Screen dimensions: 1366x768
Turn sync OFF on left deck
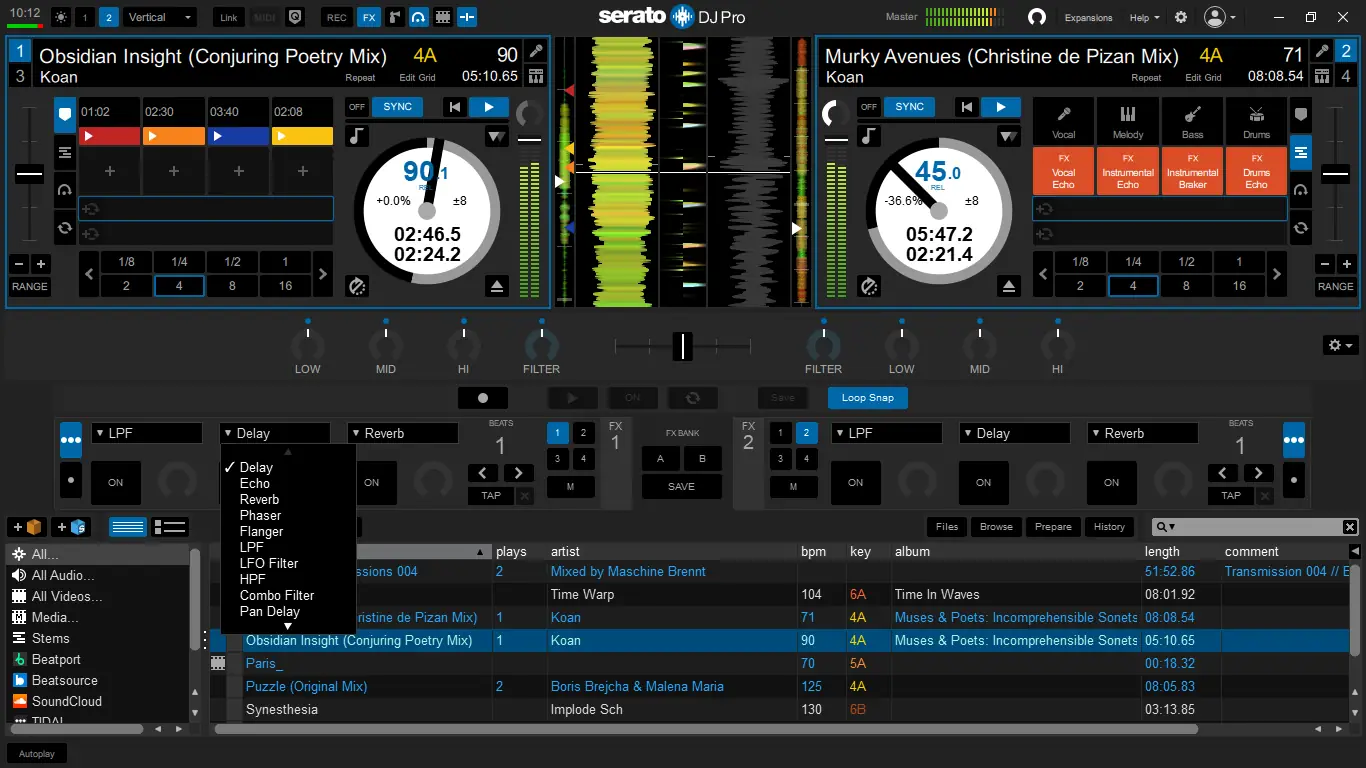point(357,107)
